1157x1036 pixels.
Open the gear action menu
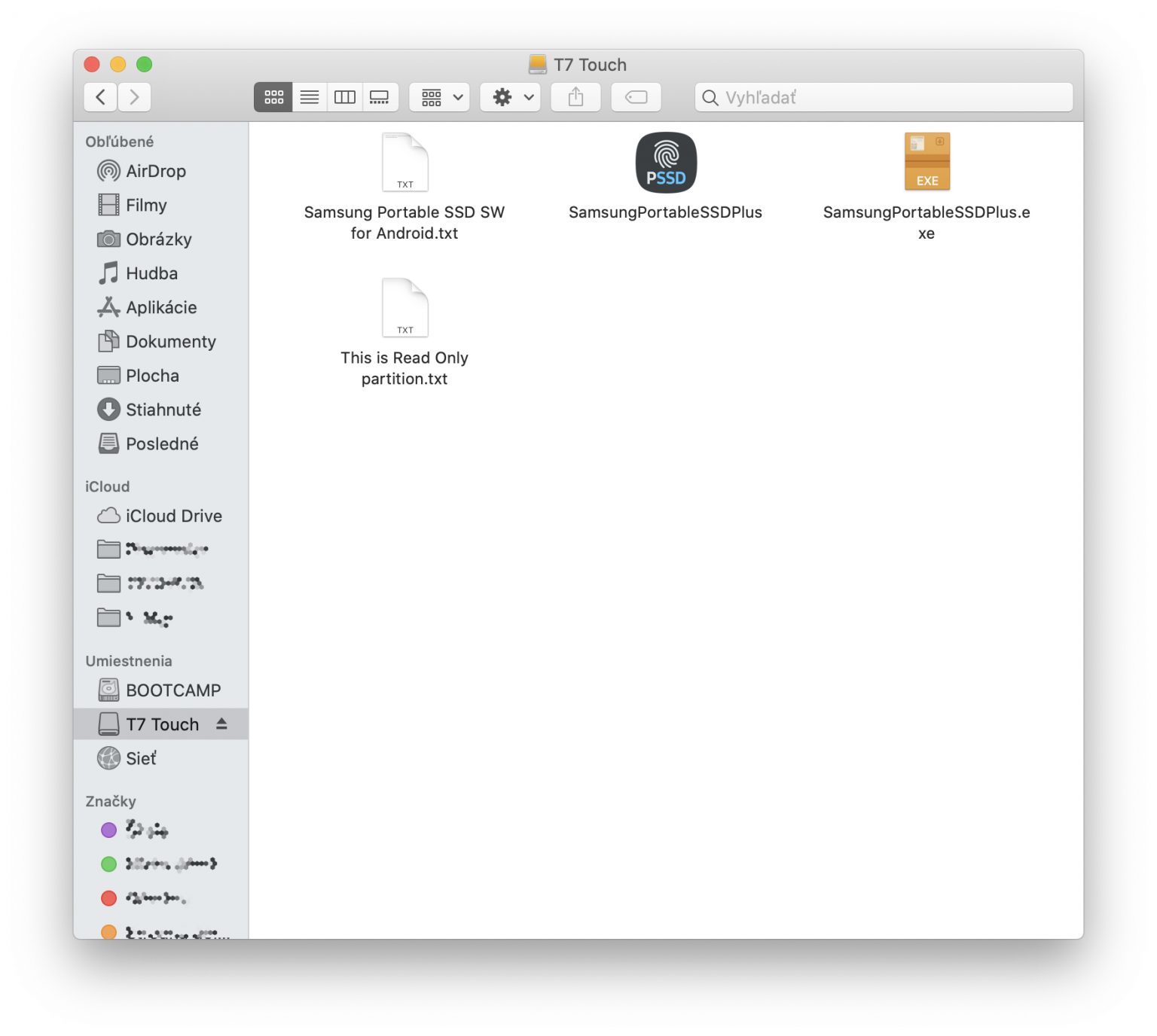pyautogui.click(x=511, y=97)
